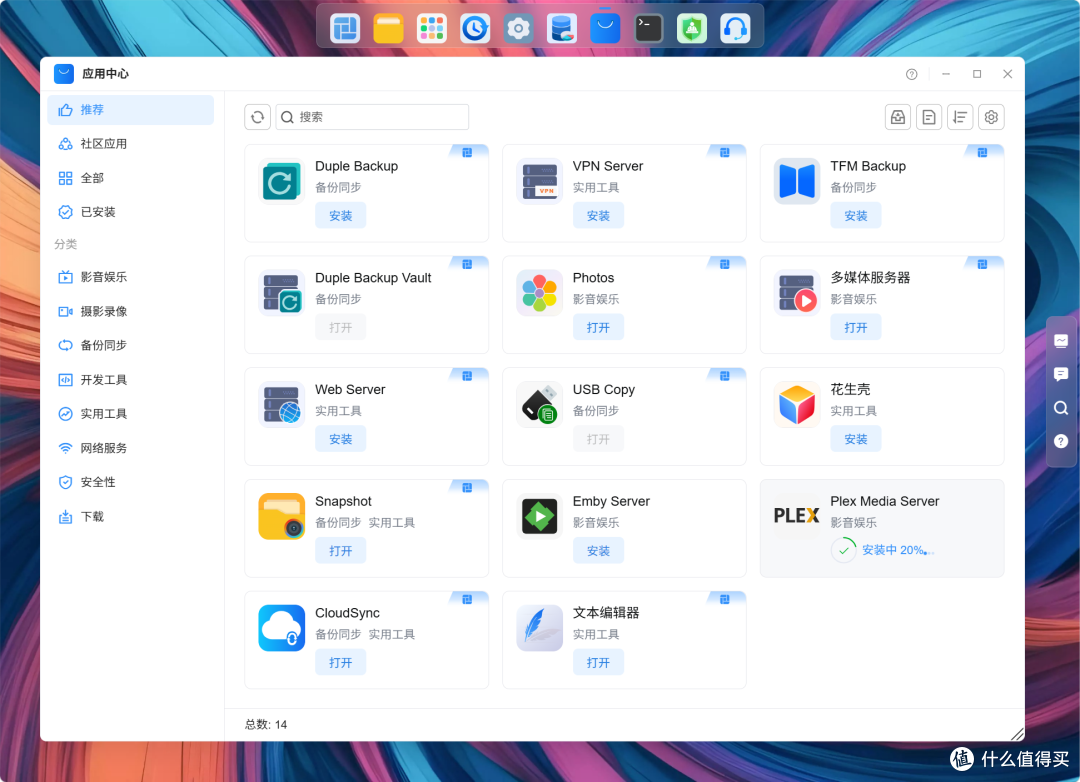Image resolution: width=1080 pixels, height=782 pixels.
Task: Open the CloudSync app button
Action: (340, 662)
